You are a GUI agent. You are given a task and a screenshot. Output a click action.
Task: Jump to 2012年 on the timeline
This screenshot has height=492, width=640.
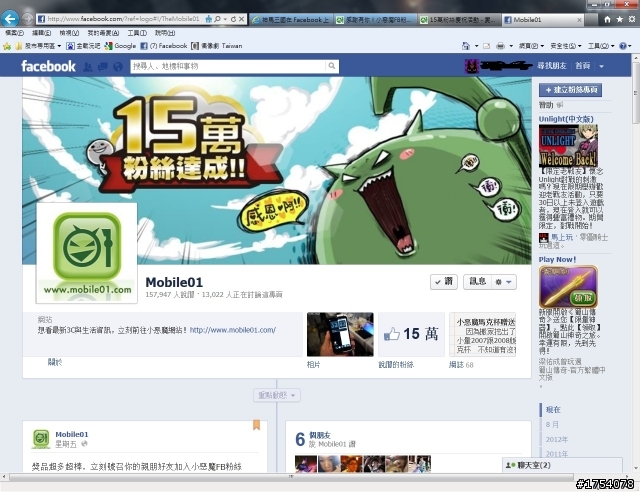557,439
